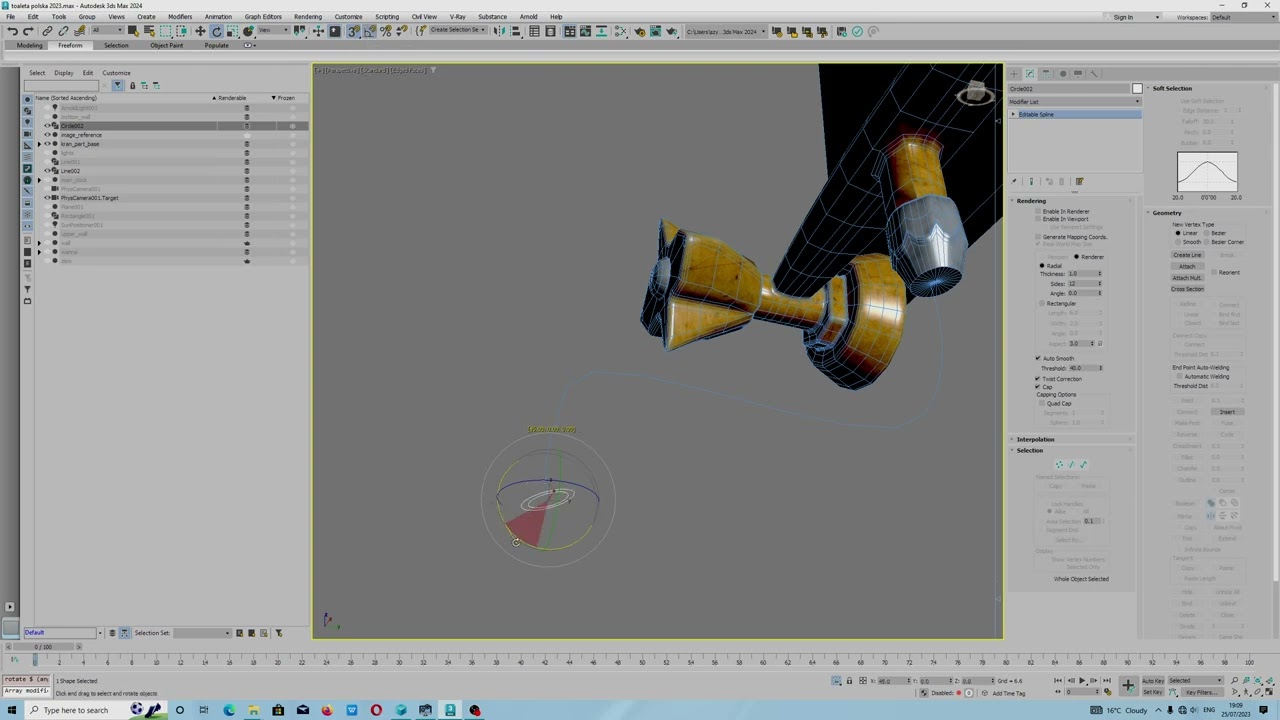Open the Create Selection Set dropdown
Image resolution: width=1280 pixels, height=720 pixels.
coord(458,31)
